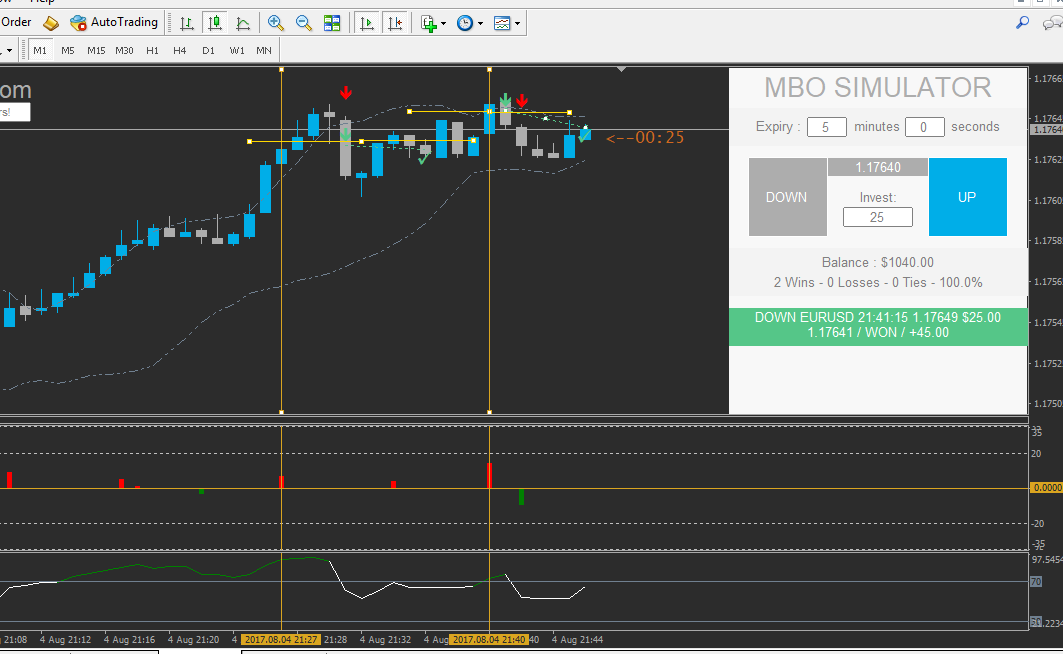Zoom in on the chart
The height and width of the screenshot is (654, 1063).
275,23
